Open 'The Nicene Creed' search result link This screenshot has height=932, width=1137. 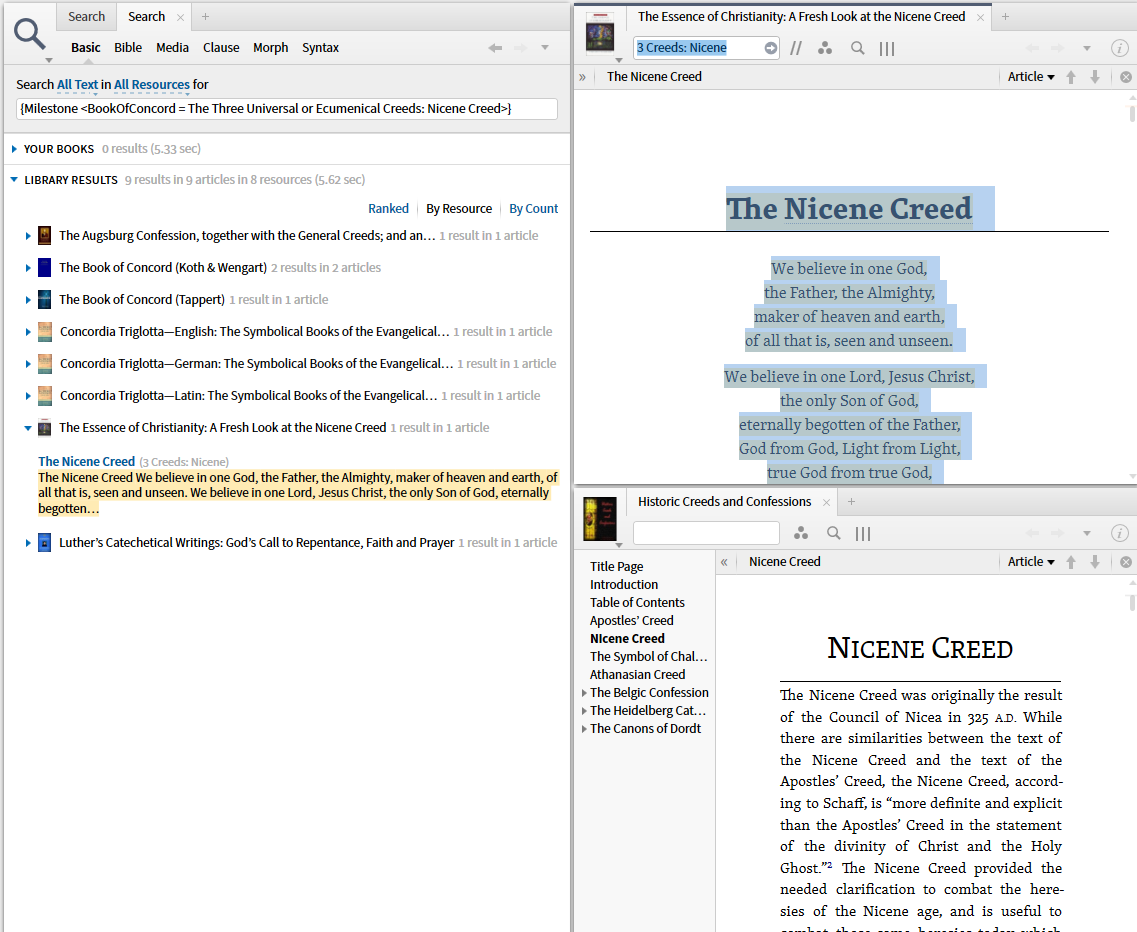pyautogui.click(x=86, y=461)
